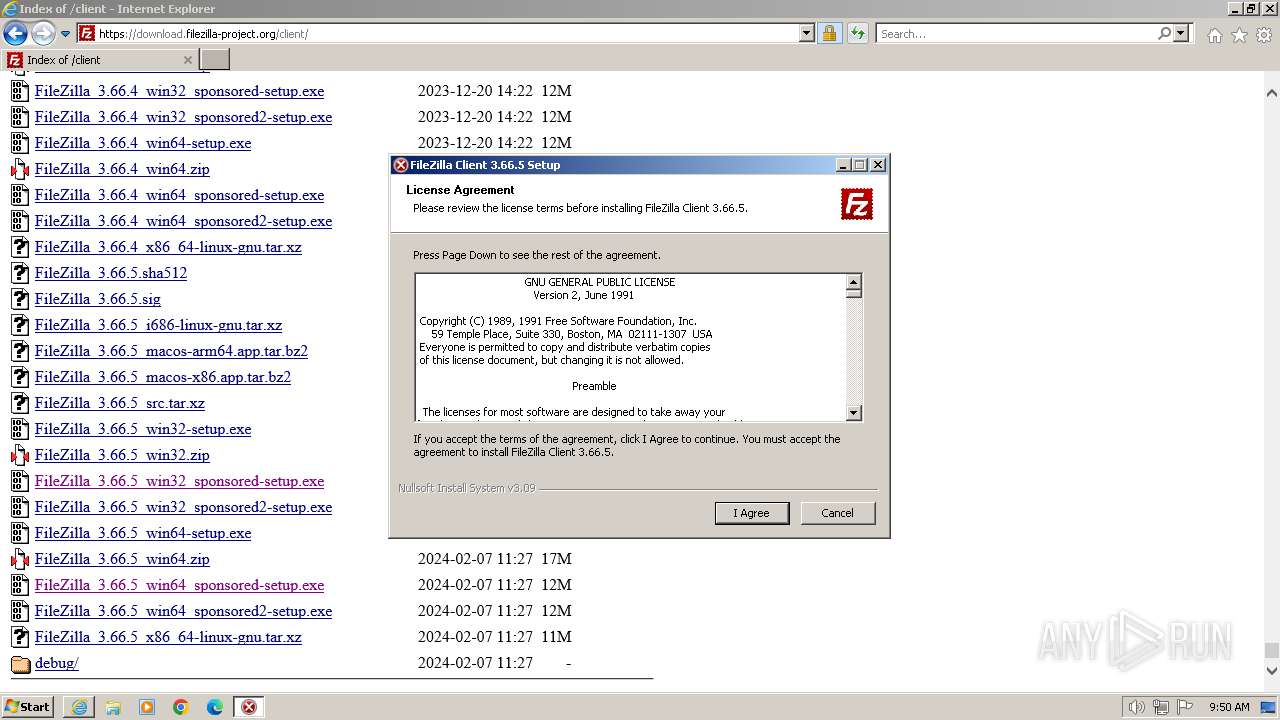Click unknown-file icon beside FileZilla_3.66.5.sha512
Image resolution: width=1280 pixels, height=720 pixels.
click(x=20, y=273)
